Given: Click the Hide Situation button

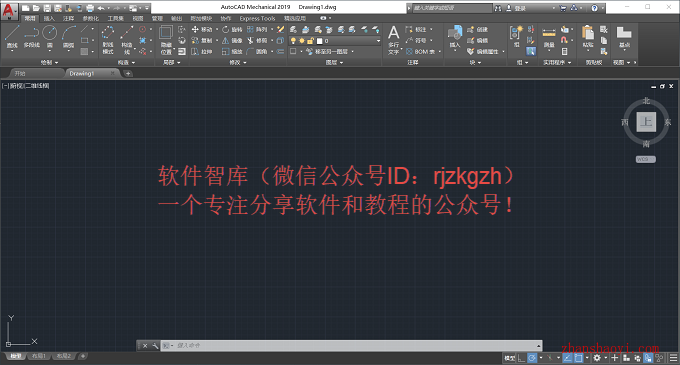Looking at the screenshot, I should (166, 39).
